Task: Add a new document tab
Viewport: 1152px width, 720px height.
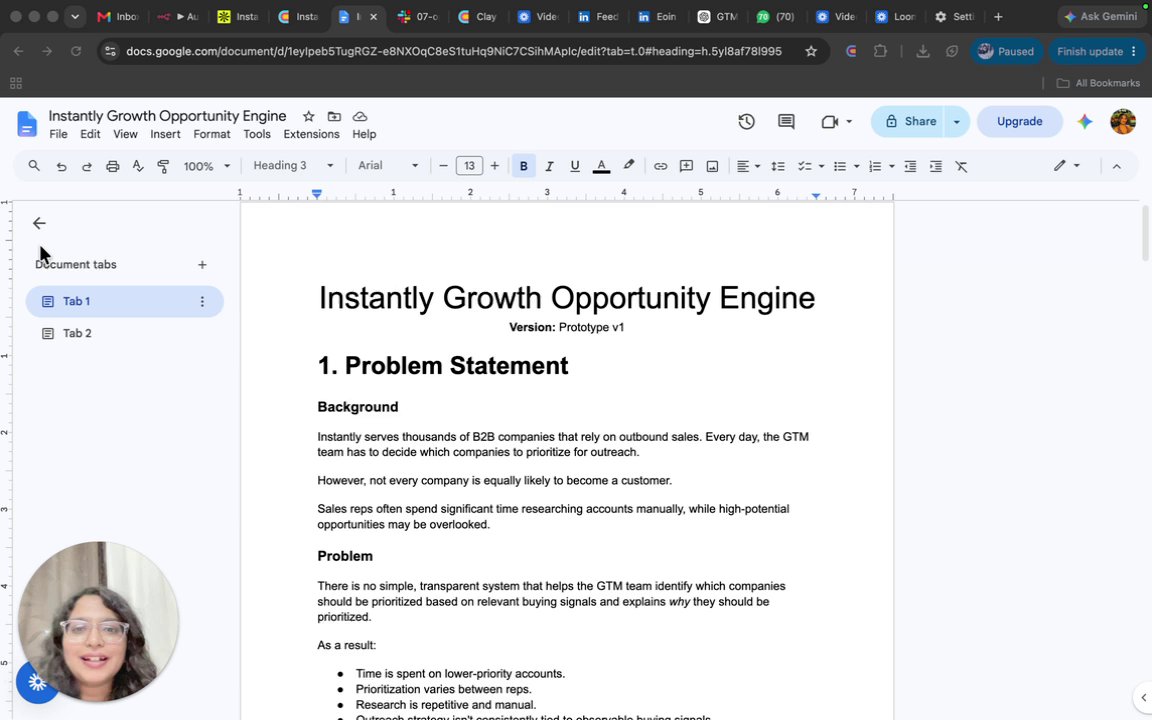Action: (202, 264)
